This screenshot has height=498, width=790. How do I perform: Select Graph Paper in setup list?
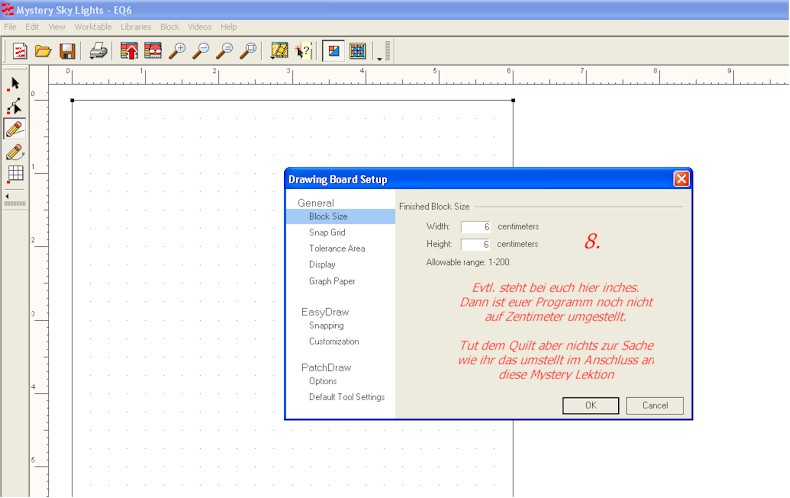pos(332,281)
